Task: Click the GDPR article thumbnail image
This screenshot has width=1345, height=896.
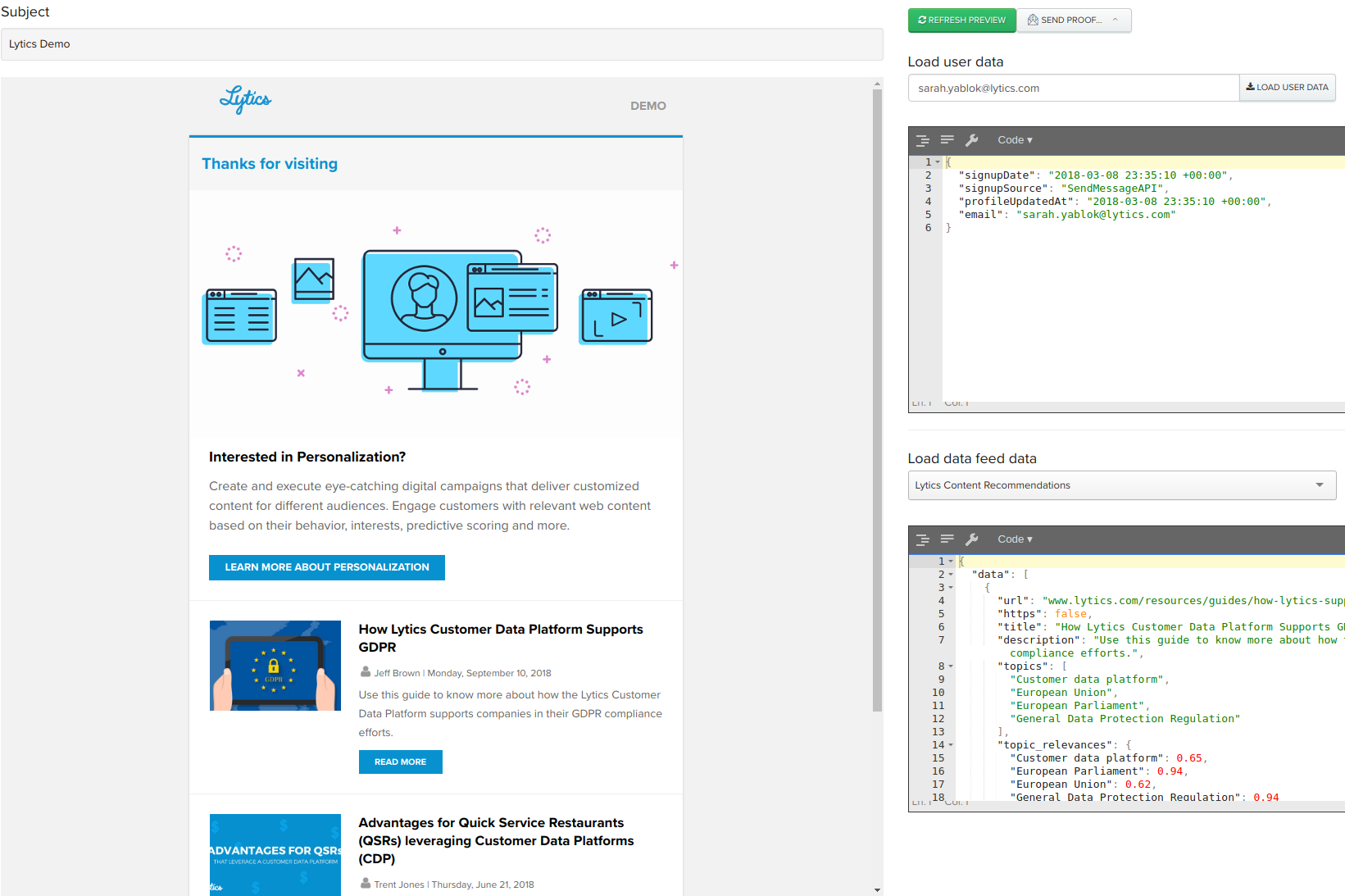Action: pos(275,666)
